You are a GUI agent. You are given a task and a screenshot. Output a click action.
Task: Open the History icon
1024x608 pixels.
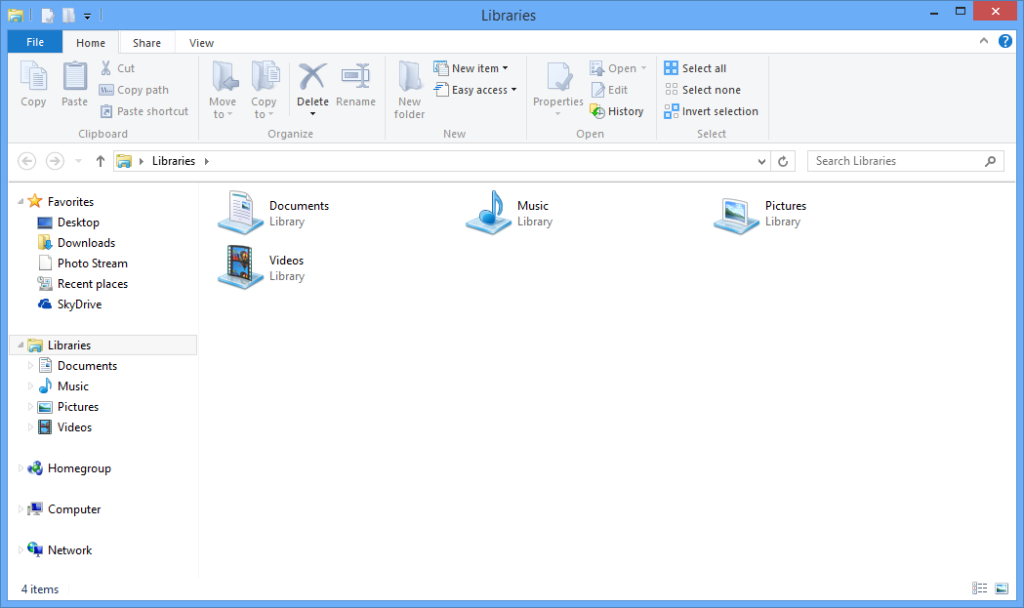[617, 111]
